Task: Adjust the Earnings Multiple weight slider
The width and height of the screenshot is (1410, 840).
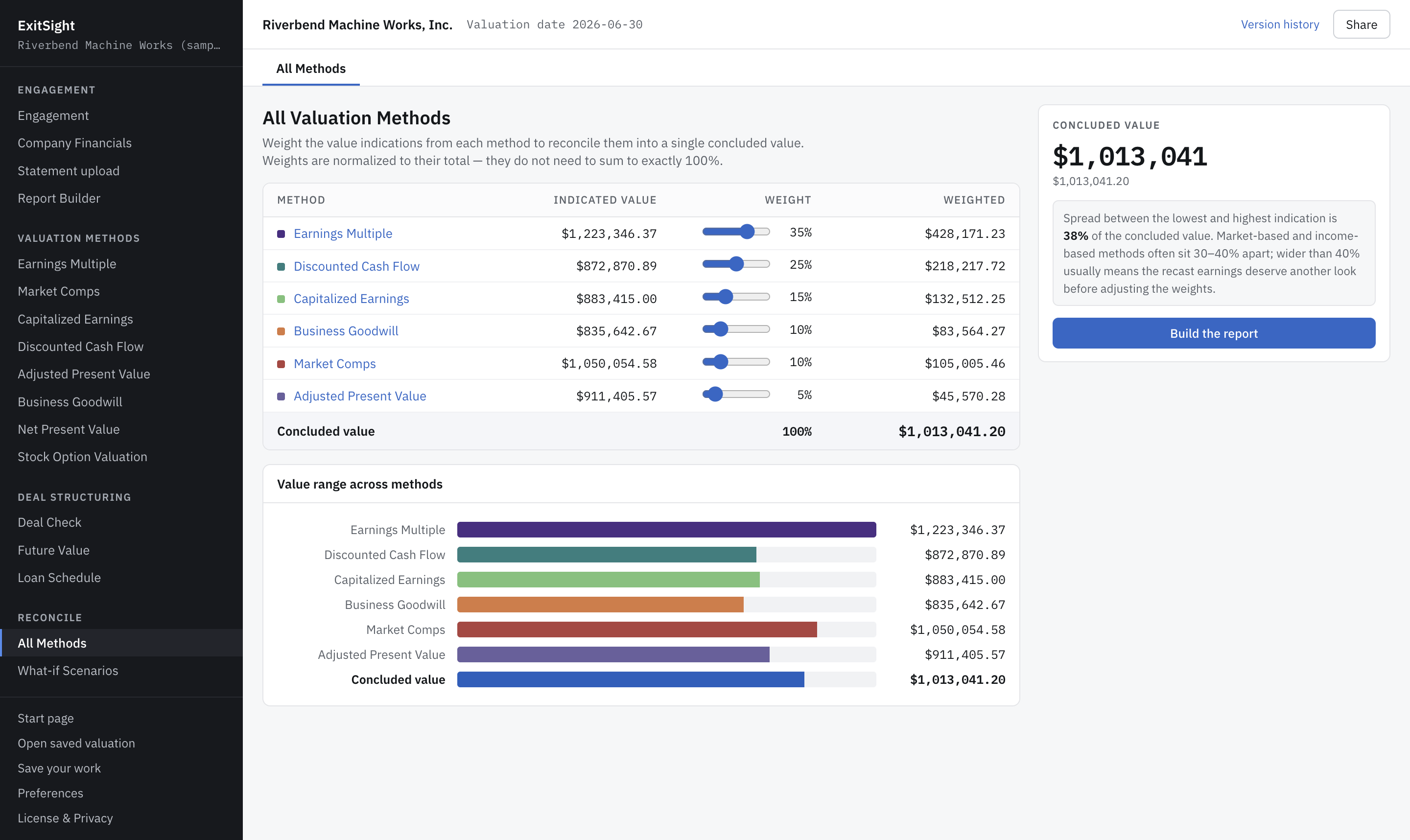Action: [x=736, y=232]
